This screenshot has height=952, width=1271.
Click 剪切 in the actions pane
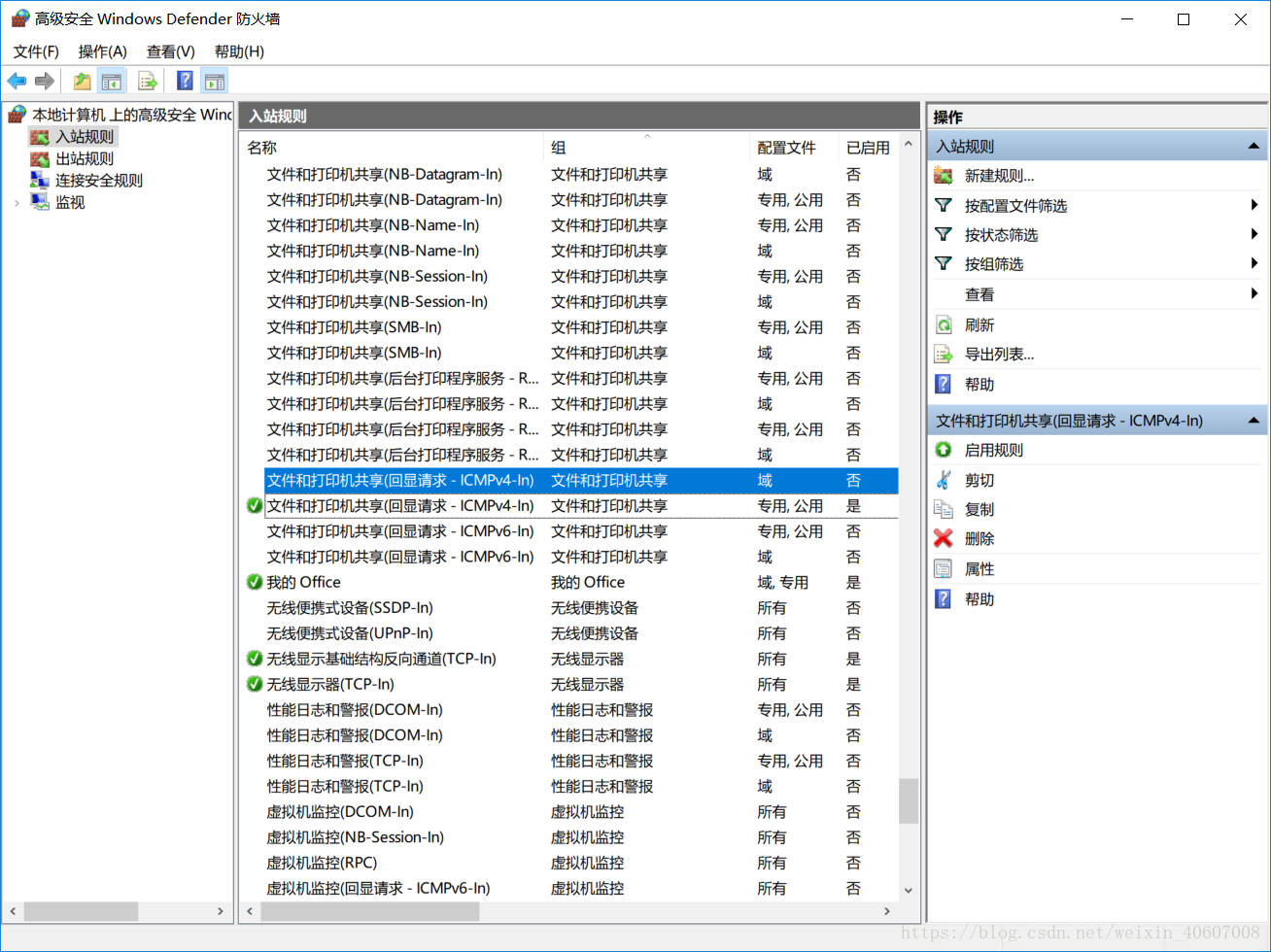[979, 480]
